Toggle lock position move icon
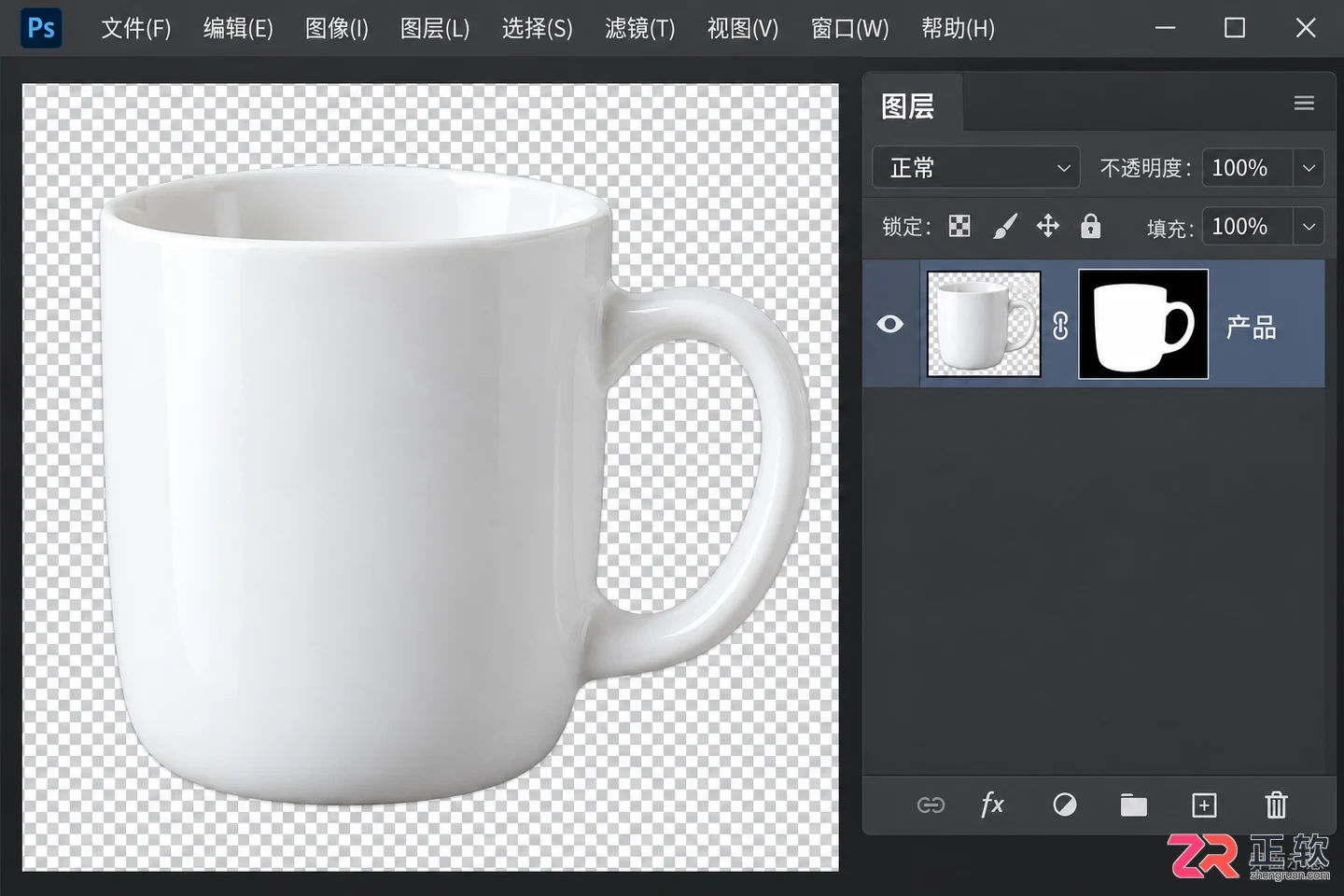Image resolution: width=1344 pixels, height=896 pixels. (1048, 226)
